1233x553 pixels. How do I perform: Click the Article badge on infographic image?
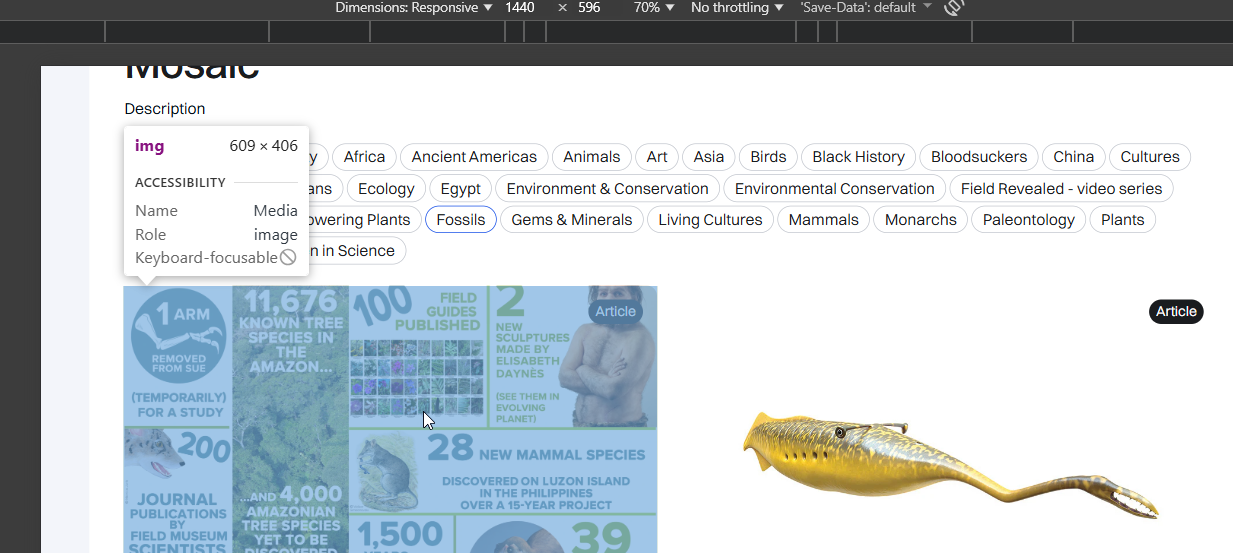tap(615, 312)
